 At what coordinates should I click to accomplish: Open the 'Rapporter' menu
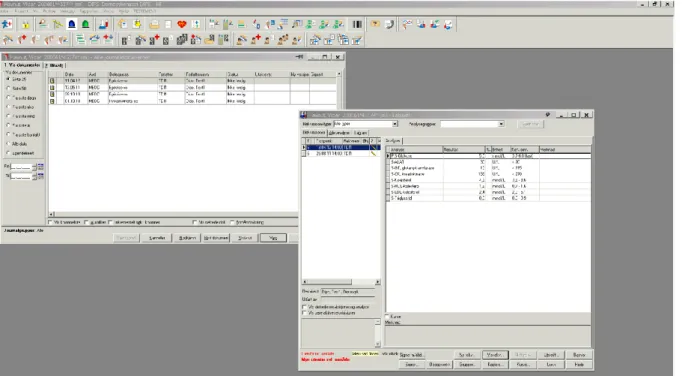click(x=89, y=11)
